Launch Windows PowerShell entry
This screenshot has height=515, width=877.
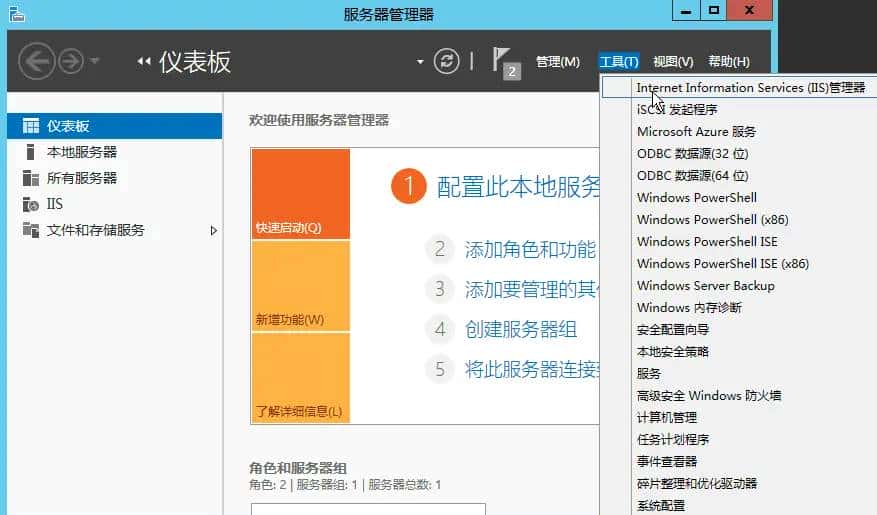tap(697, 197)
